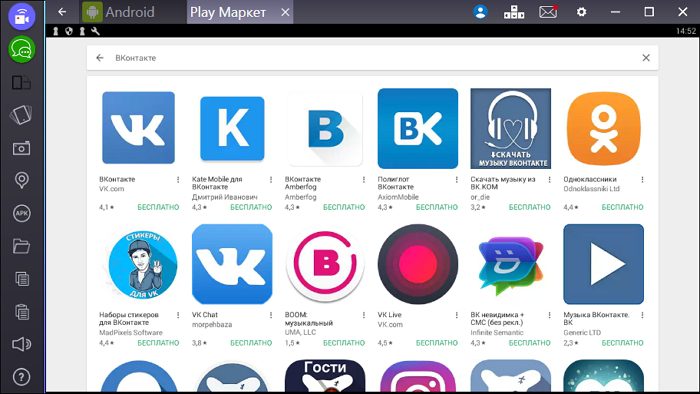Image resolution: width=700 pixels, height=394 pixels.
Task: Open the Kate Mobile app icon
Action: coord(232,129)
